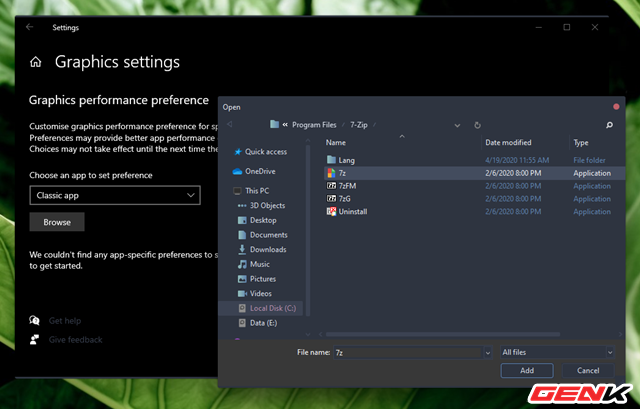The width and height of the screenshot is (640, 409).
Task: Click inside the File name field
Action: click(x=410, y=352)
